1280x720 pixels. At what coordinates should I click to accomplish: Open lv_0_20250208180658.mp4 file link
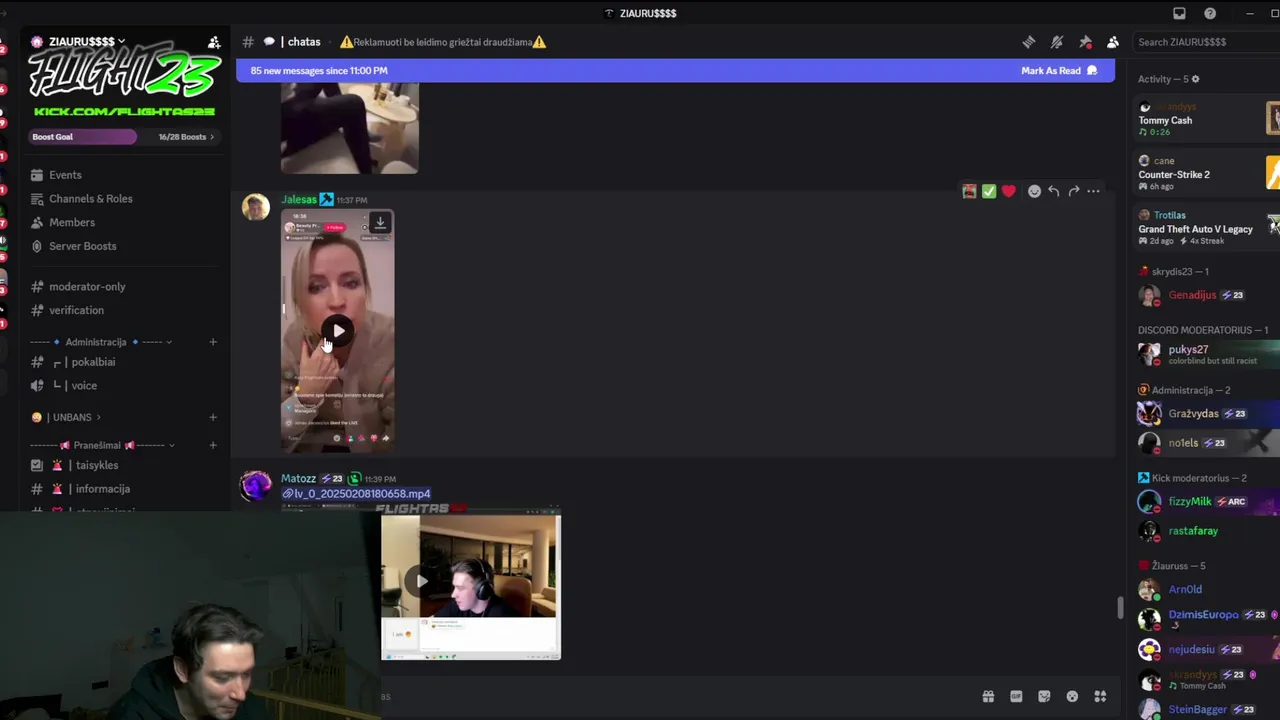coord(362,493)
